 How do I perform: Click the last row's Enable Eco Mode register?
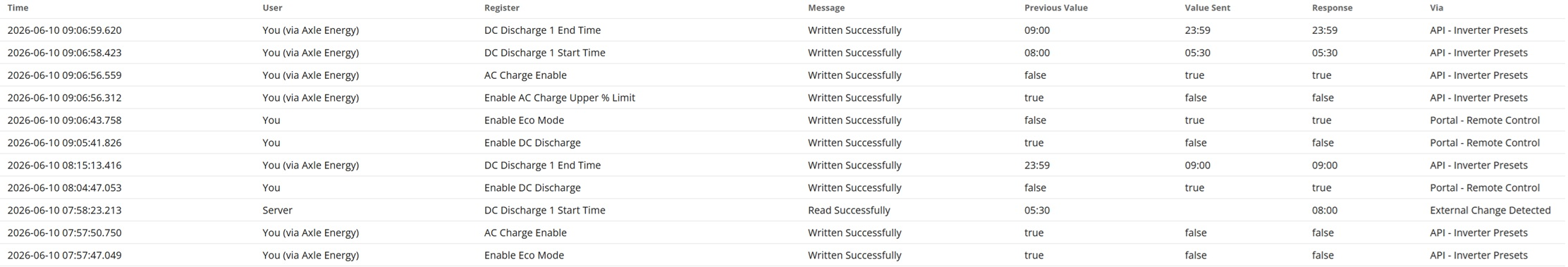(524, 256)
